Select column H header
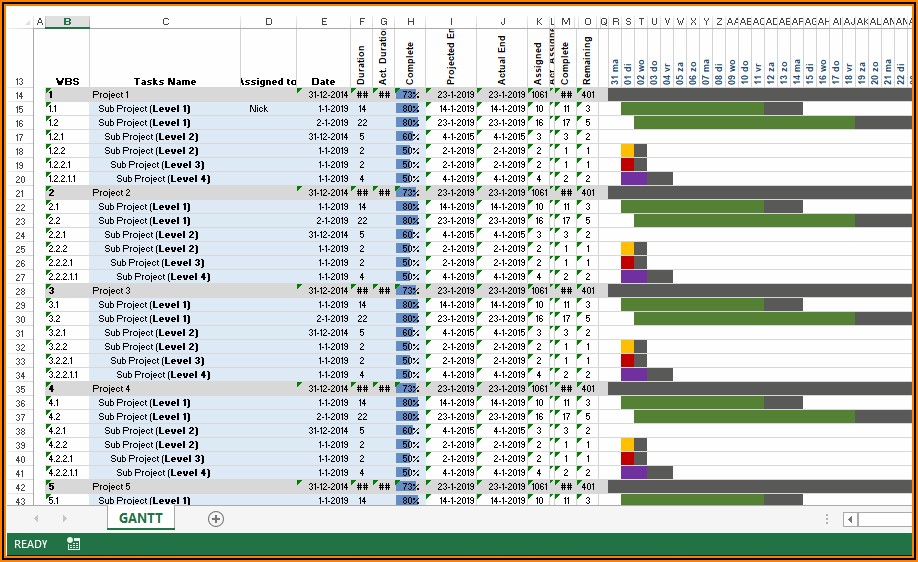This screenshot has width=918, height=562. (410, 22)
